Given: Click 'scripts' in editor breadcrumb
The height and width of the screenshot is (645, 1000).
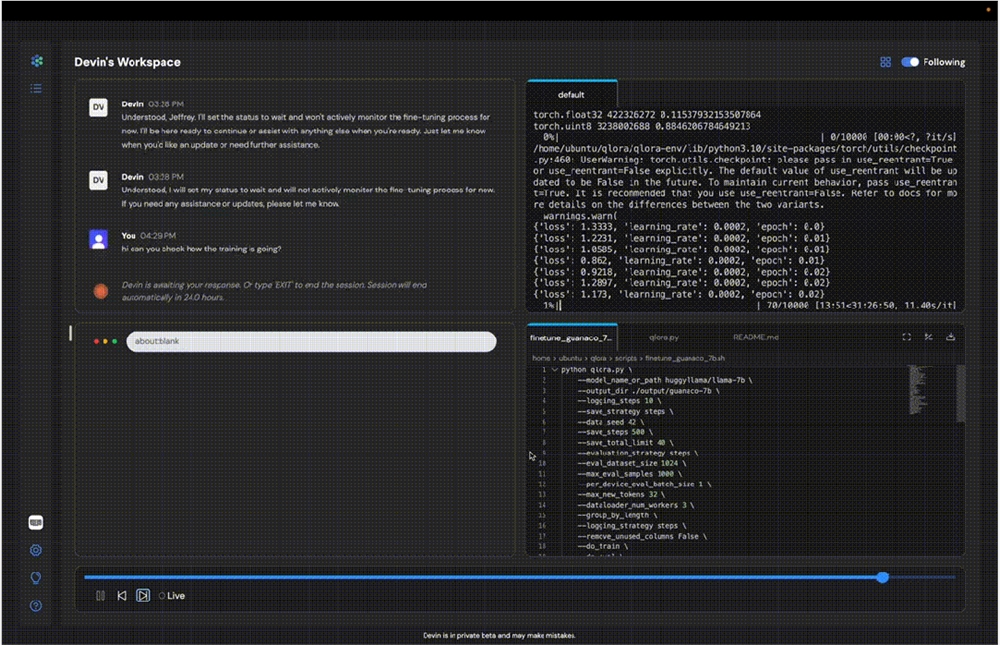Looking at the screenshot, I should tap(626, 359).
